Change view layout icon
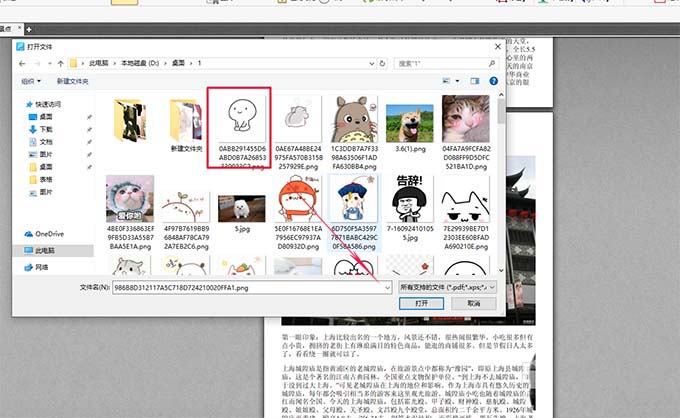The width and height of the screenshot is (680, 418). tap(446, 81)
